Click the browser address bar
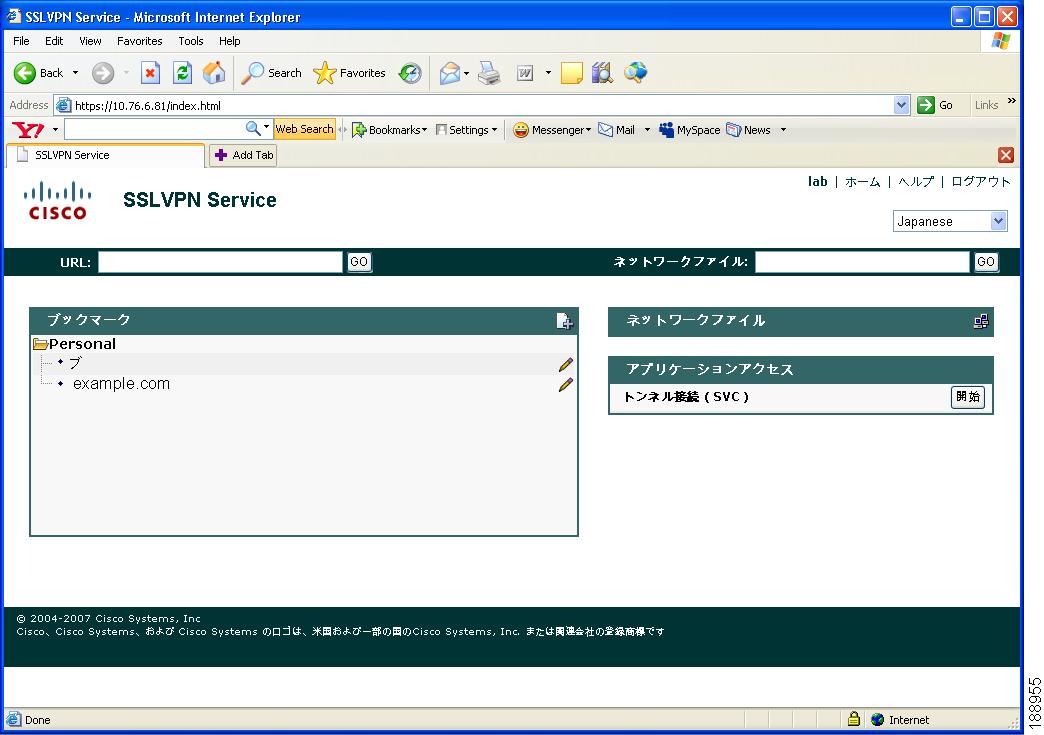 pyautogui.click(x=475, y=105)
